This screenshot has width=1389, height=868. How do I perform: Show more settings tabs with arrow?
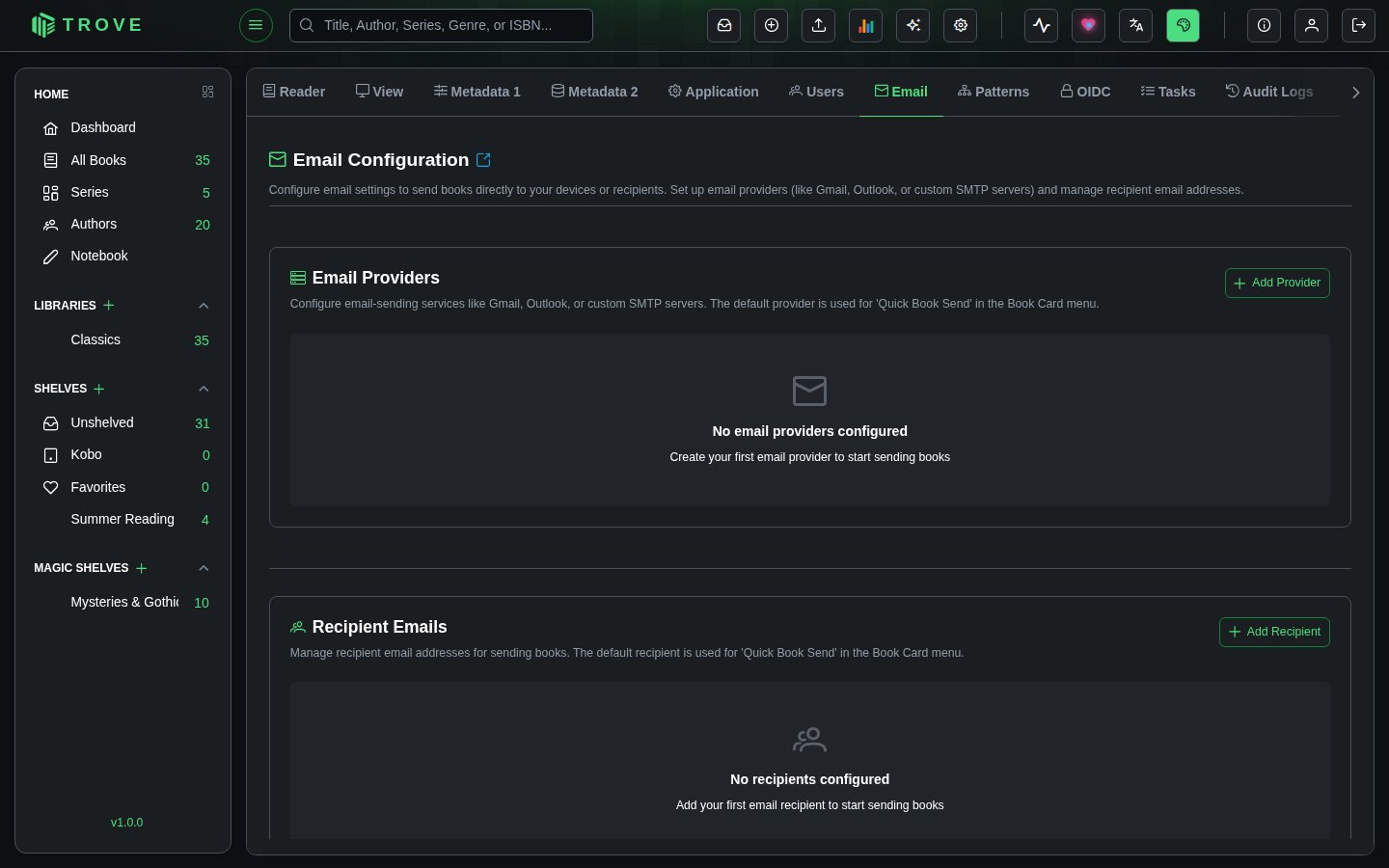click(x=1356, y=93)
